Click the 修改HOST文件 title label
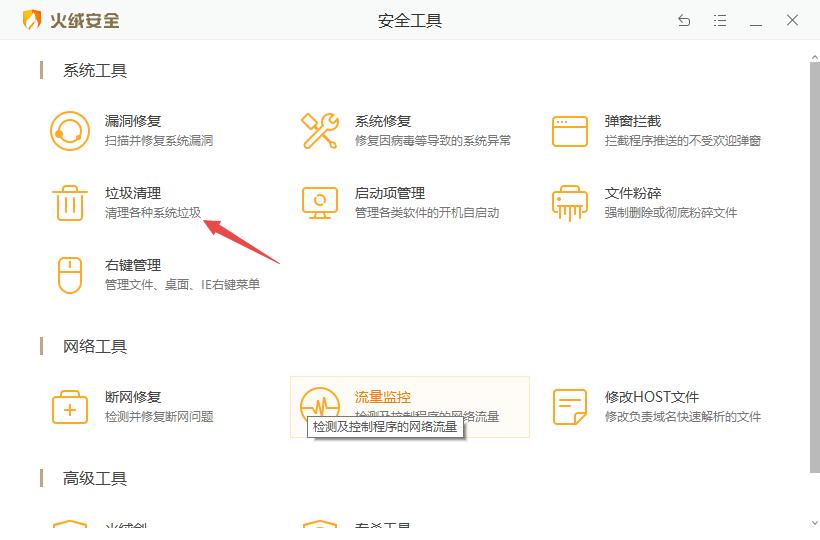Image resolution: width=820 pixels, height=540 pixels. (652, 397)
